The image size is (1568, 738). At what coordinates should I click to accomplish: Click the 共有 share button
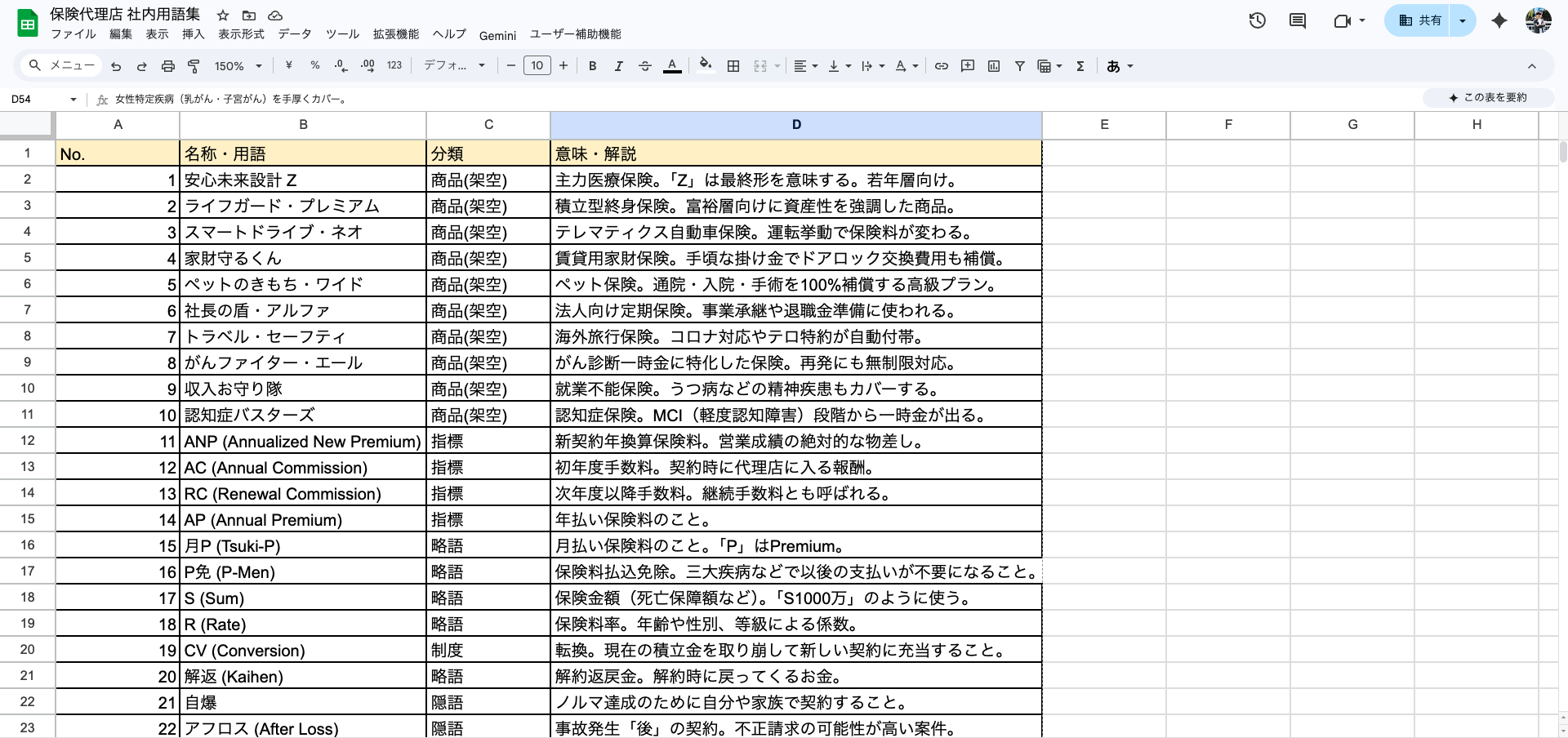coord(1419,21)
